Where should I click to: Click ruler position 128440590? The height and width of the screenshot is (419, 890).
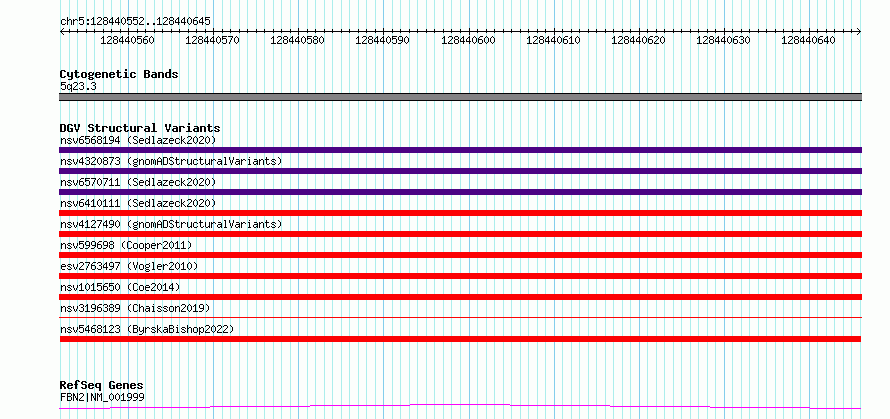(383, 40)
